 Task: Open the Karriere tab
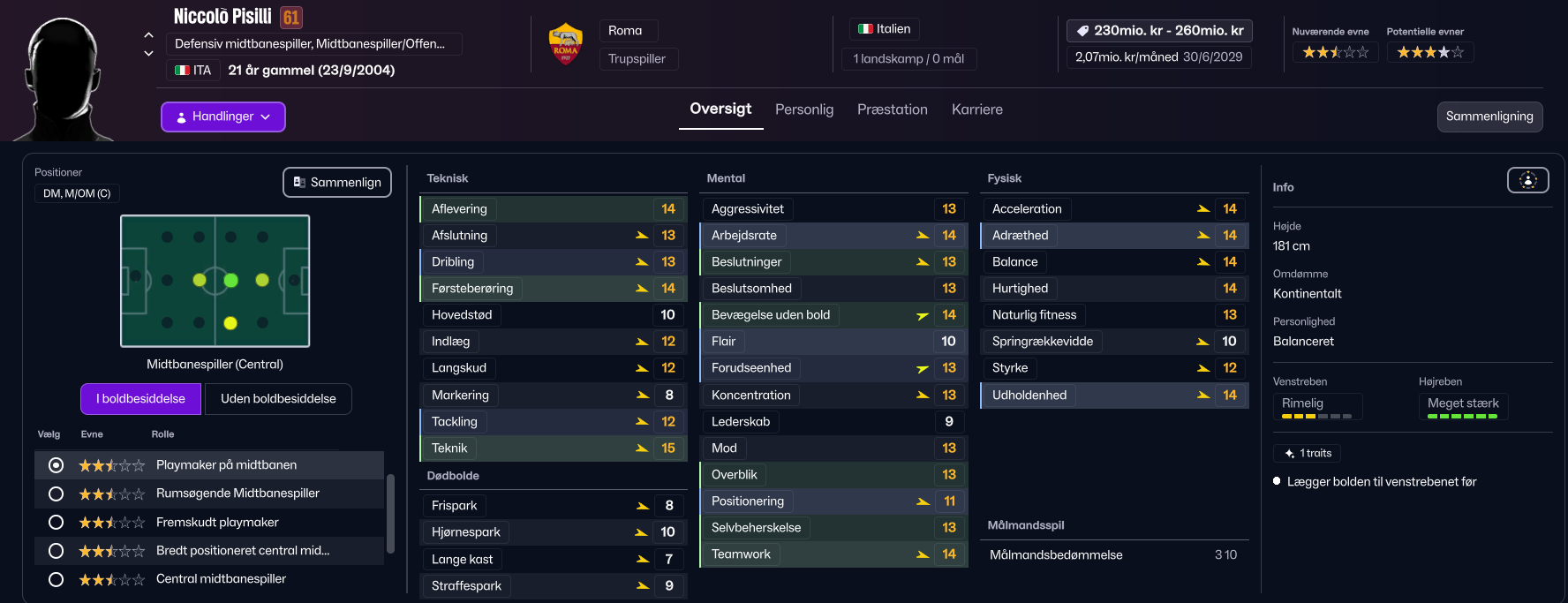(976, 109)
